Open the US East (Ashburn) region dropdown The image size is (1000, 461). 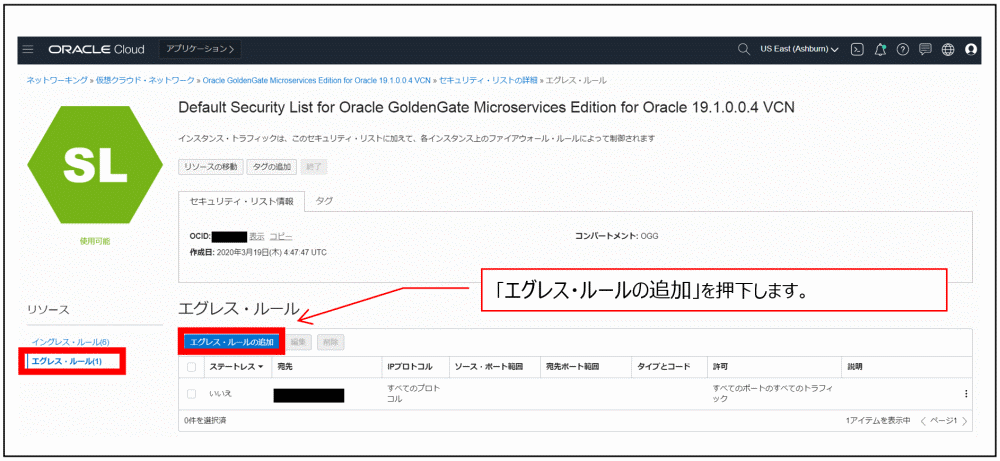coord(799,49)
